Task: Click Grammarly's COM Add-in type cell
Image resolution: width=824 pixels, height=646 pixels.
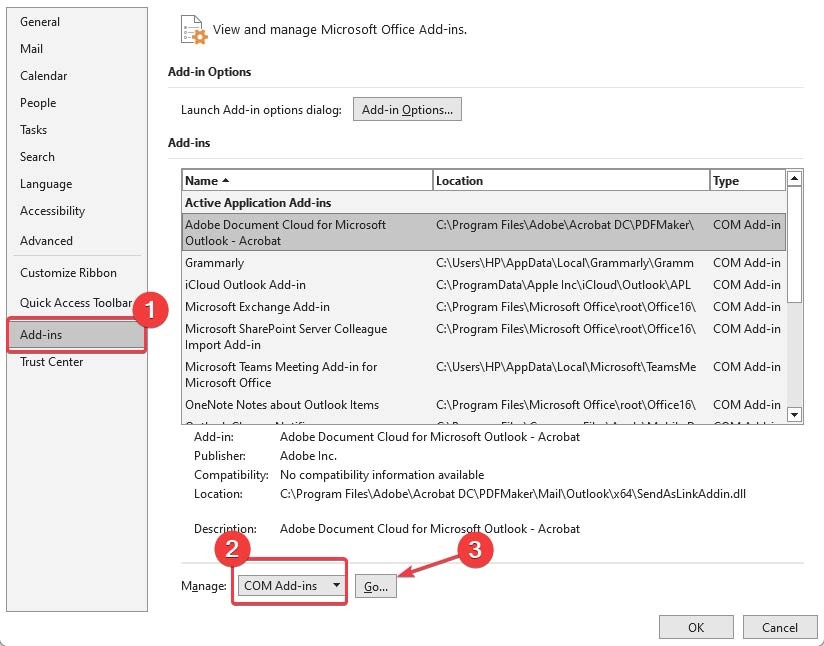Action: click(x=747, y=262)
